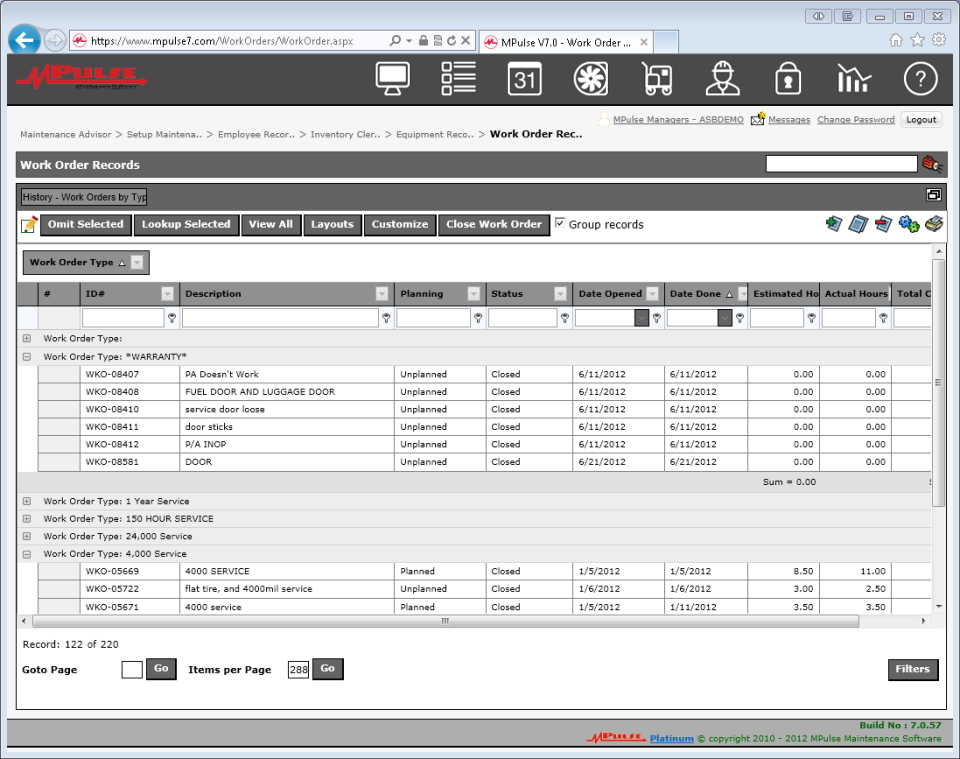
Task: Click the browser favorites star icon
Action: 917,40
